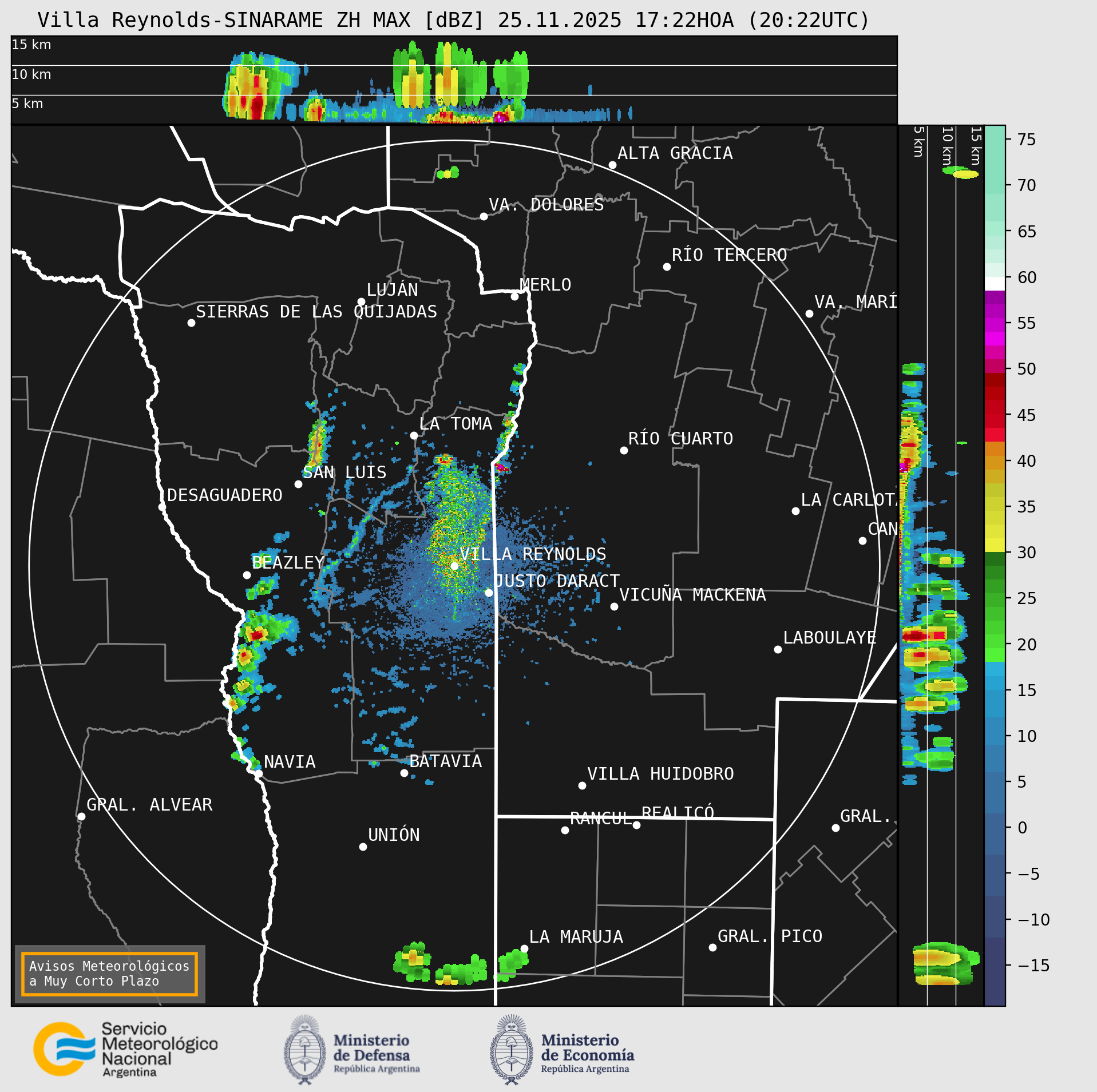Click the white 60 dBZ color band
Image resolution: width=1097 pixels, height=1092 pixels.
tap(995, 284)
